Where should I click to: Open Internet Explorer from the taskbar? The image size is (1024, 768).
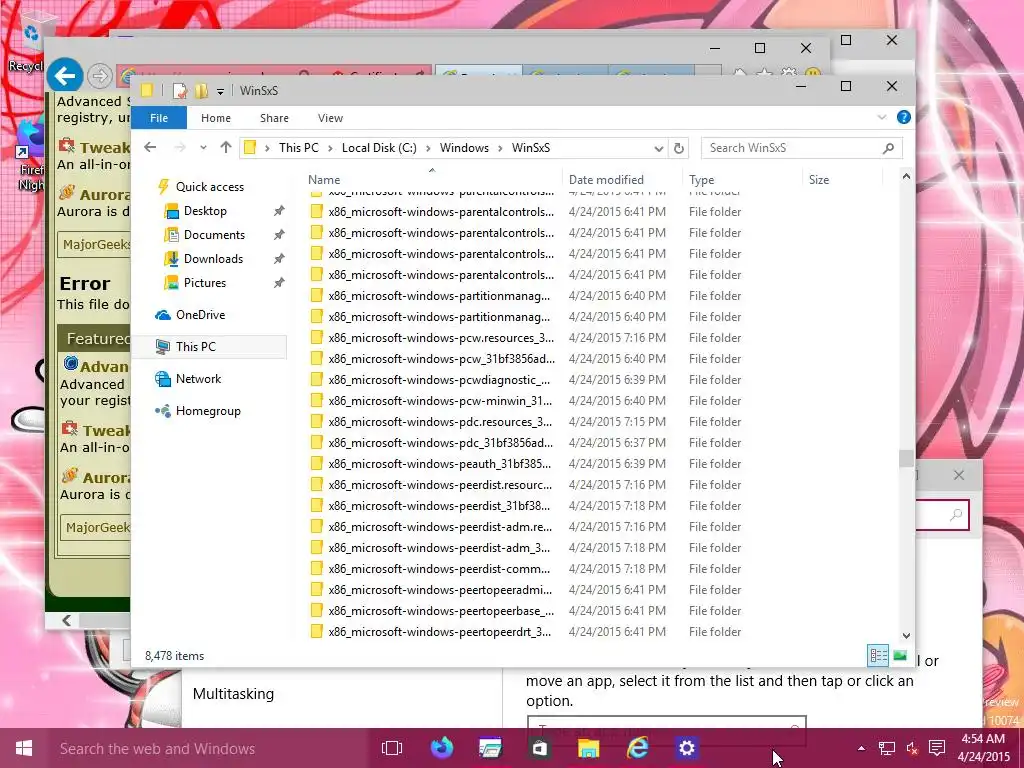coord(637,748)
